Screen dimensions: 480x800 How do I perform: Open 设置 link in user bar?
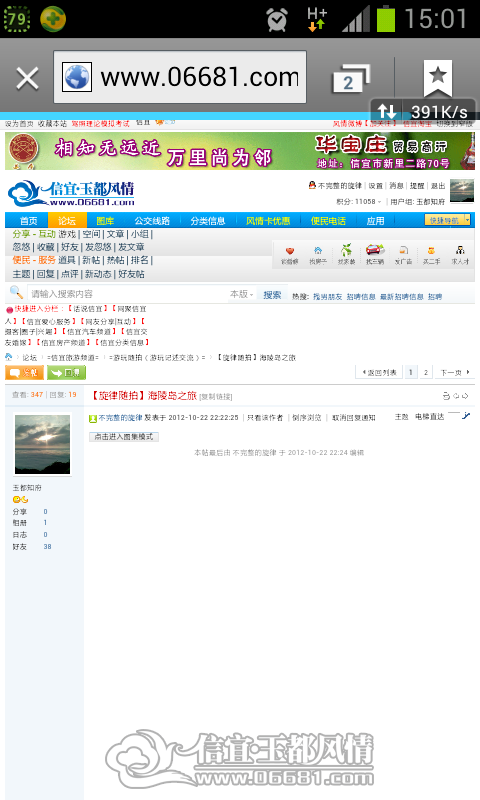375,186
